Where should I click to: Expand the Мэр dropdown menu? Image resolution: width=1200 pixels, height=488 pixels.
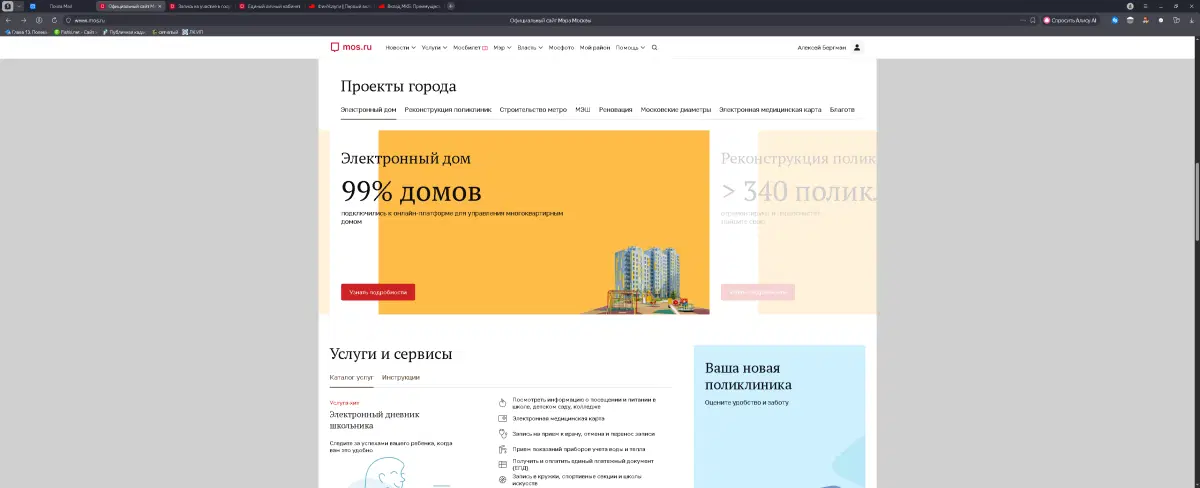[x=502, y=47]
